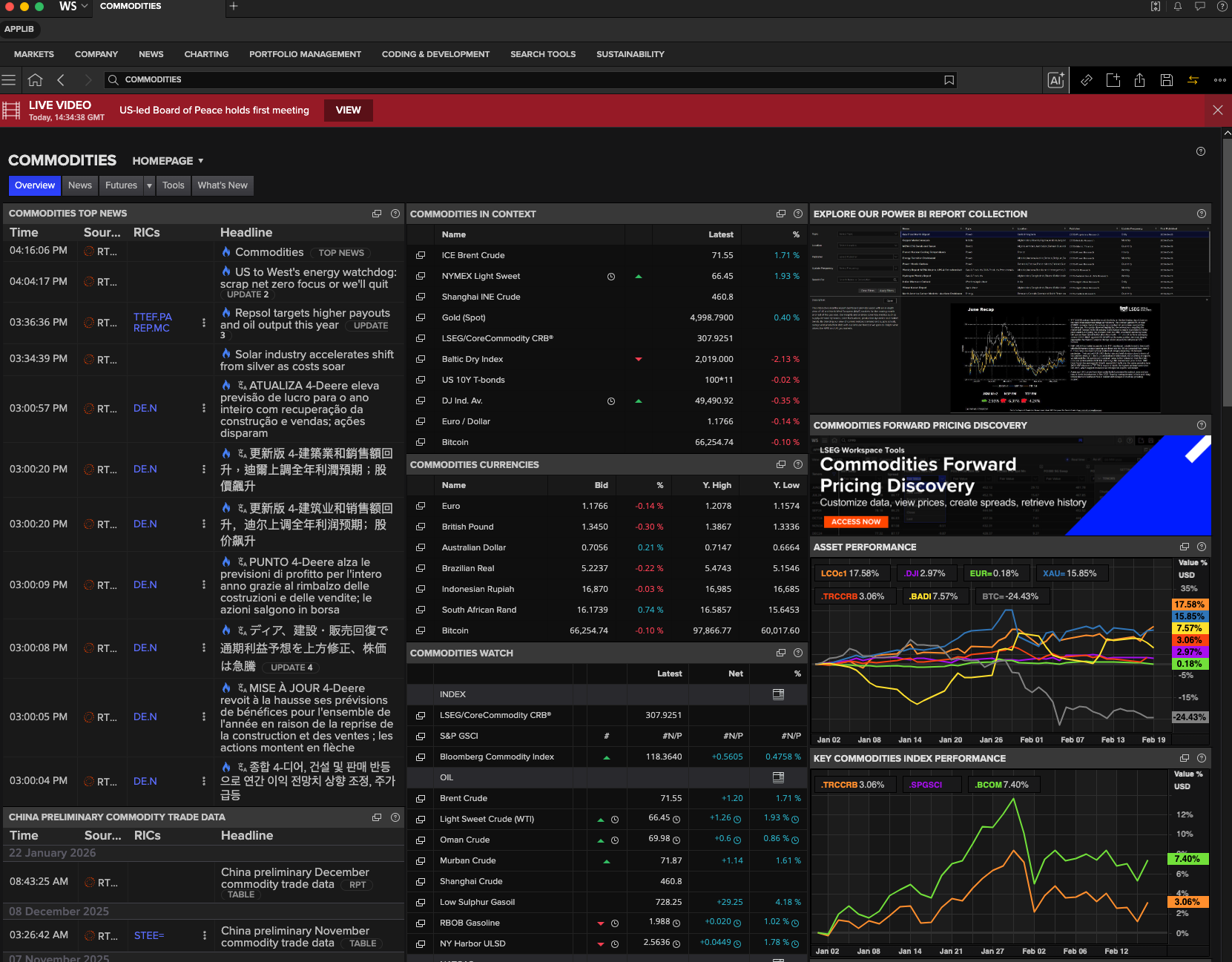Click the ACCESS NOW button
Viewport: 1232px width, 962px height.
(x=856, y=522)
